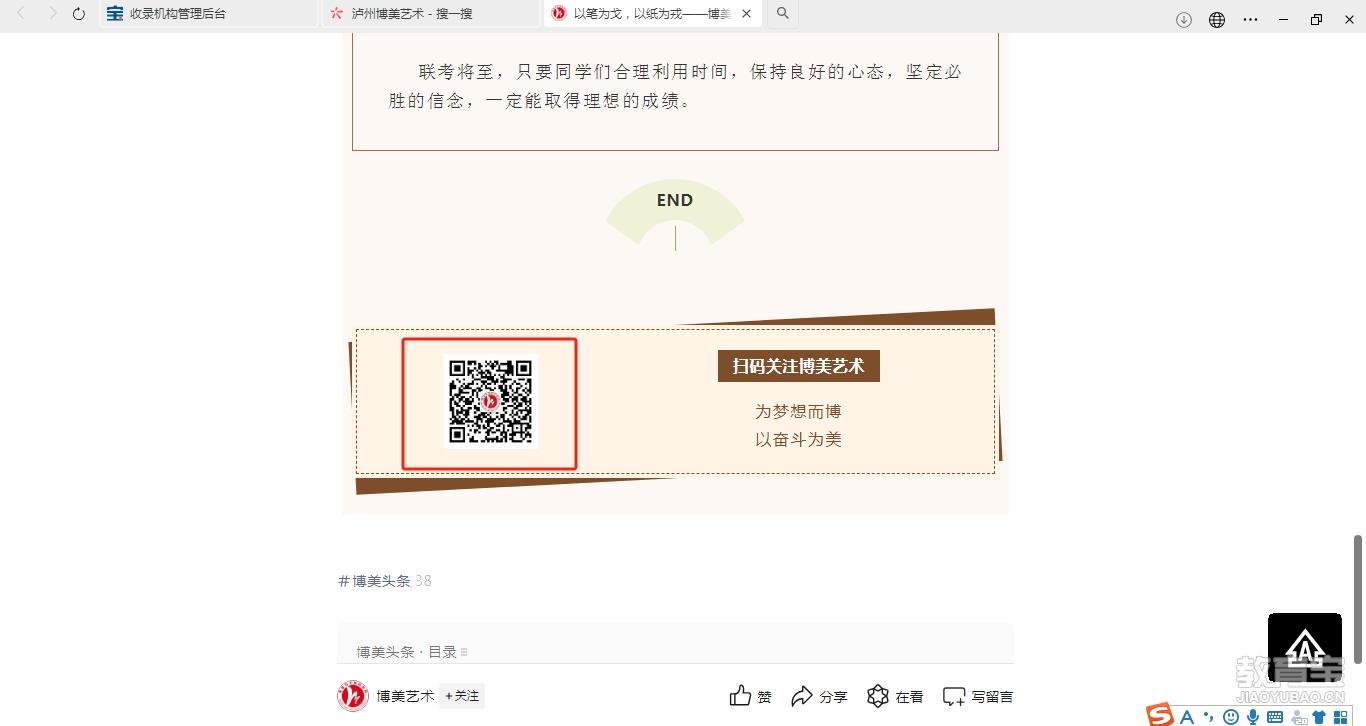Image resolution: width=1366 pixels, height=726 pixels.
Task: Click the globe browser icon
Action: tap(1217, 19)
